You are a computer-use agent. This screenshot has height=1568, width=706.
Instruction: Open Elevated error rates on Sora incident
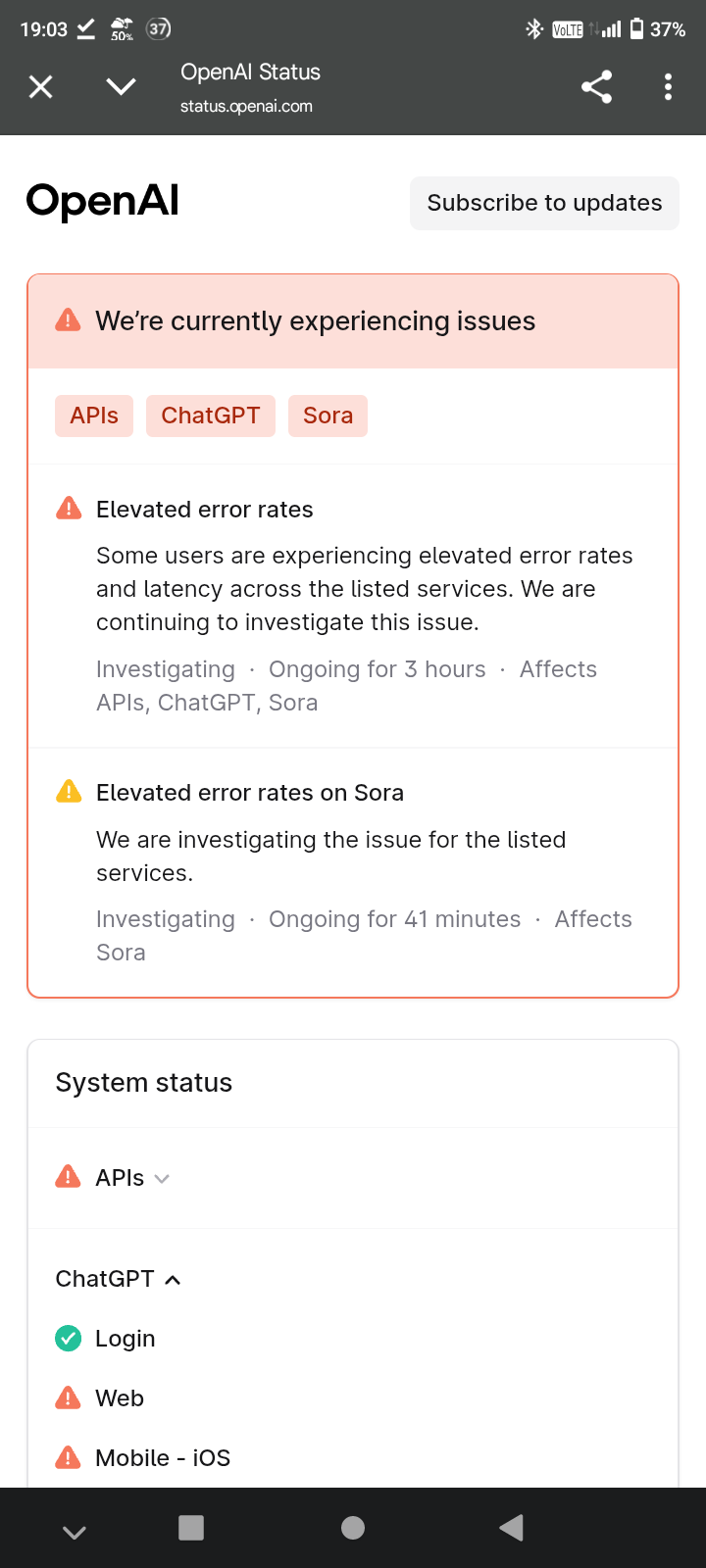(250, 793)
